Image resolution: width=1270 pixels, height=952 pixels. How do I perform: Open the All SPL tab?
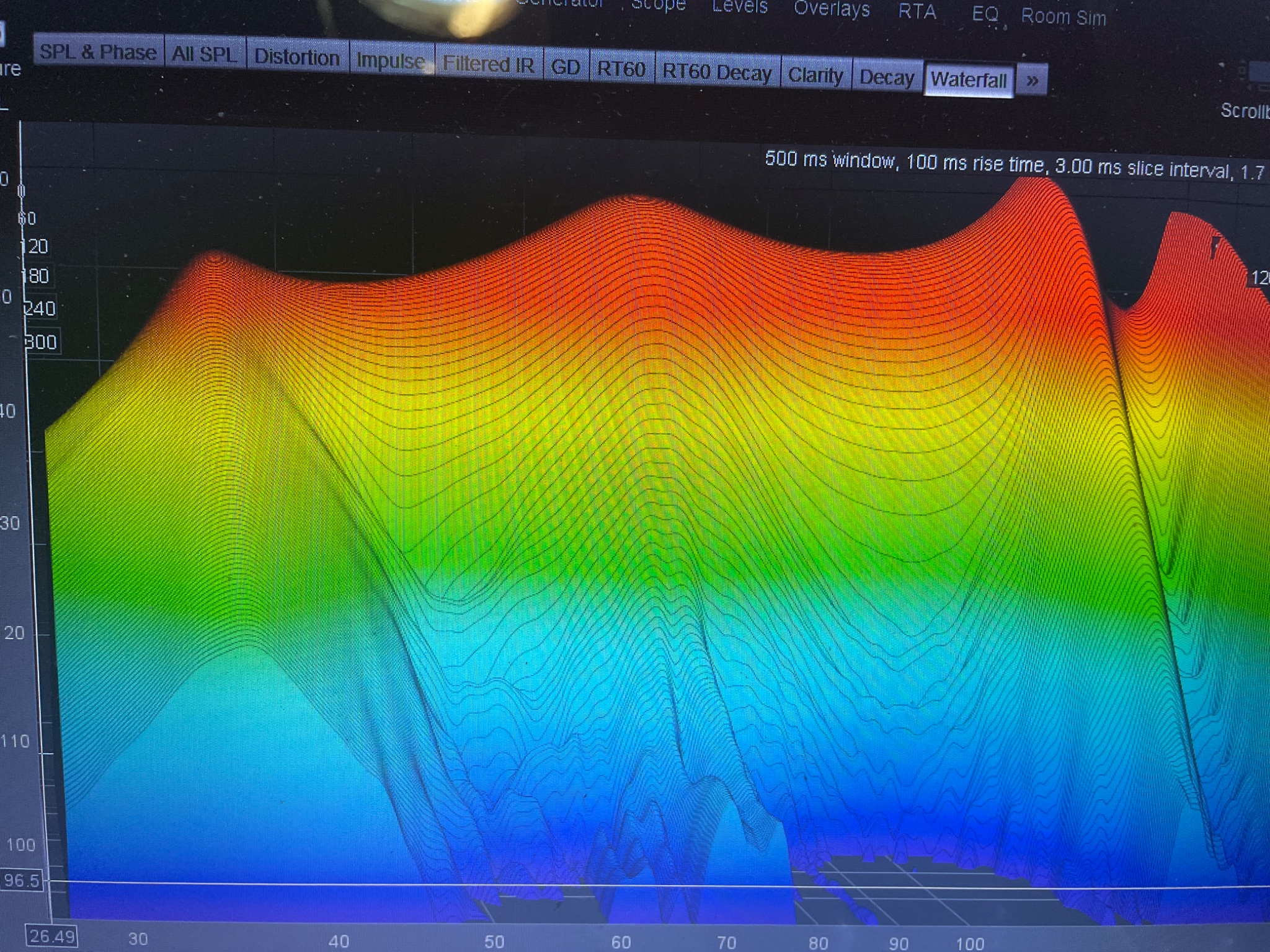coord(205,54)
